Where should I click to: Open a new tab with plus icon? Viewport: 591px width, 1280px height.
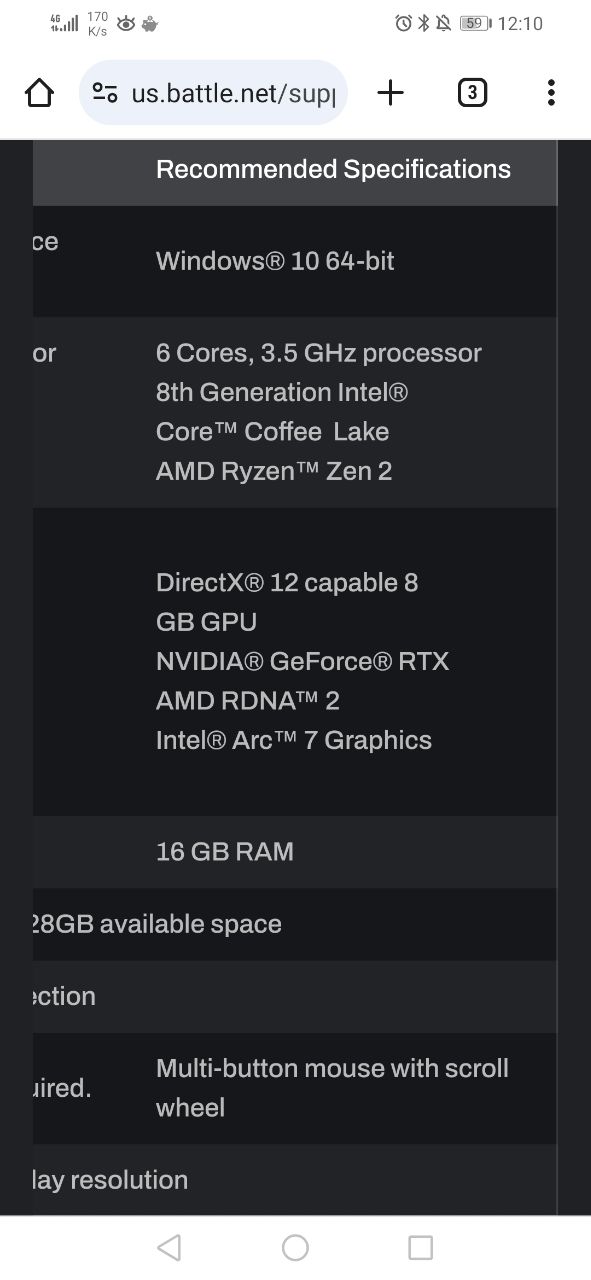(390, 93)
